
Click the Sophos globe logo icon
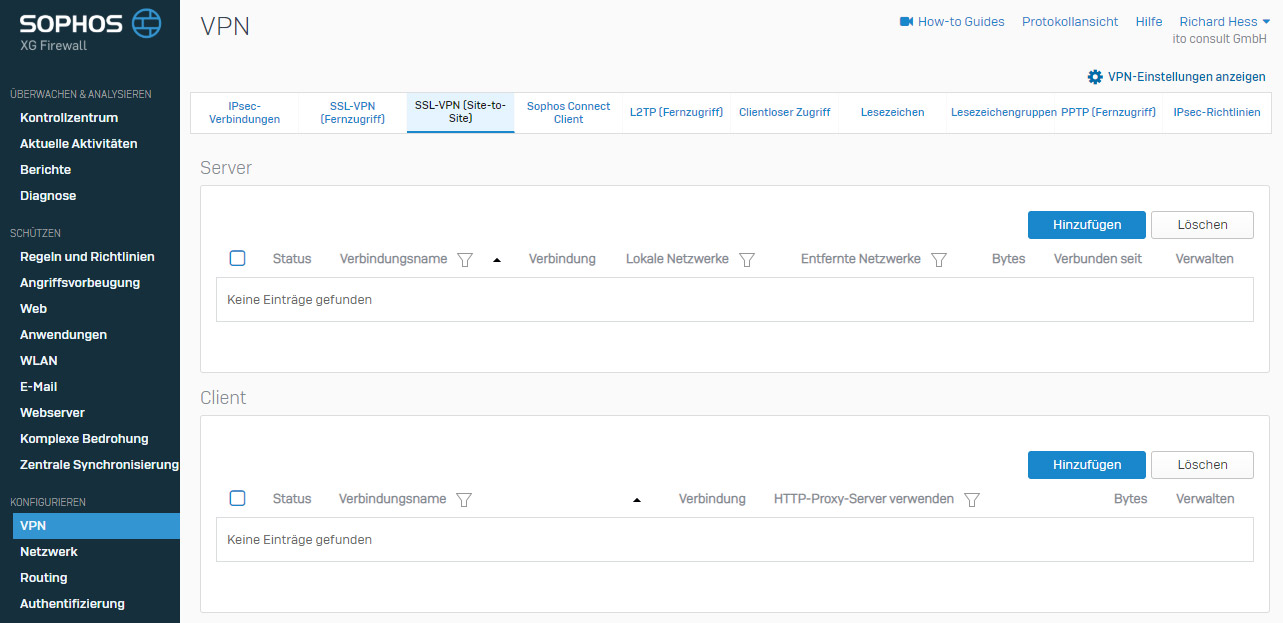point(146,23)
